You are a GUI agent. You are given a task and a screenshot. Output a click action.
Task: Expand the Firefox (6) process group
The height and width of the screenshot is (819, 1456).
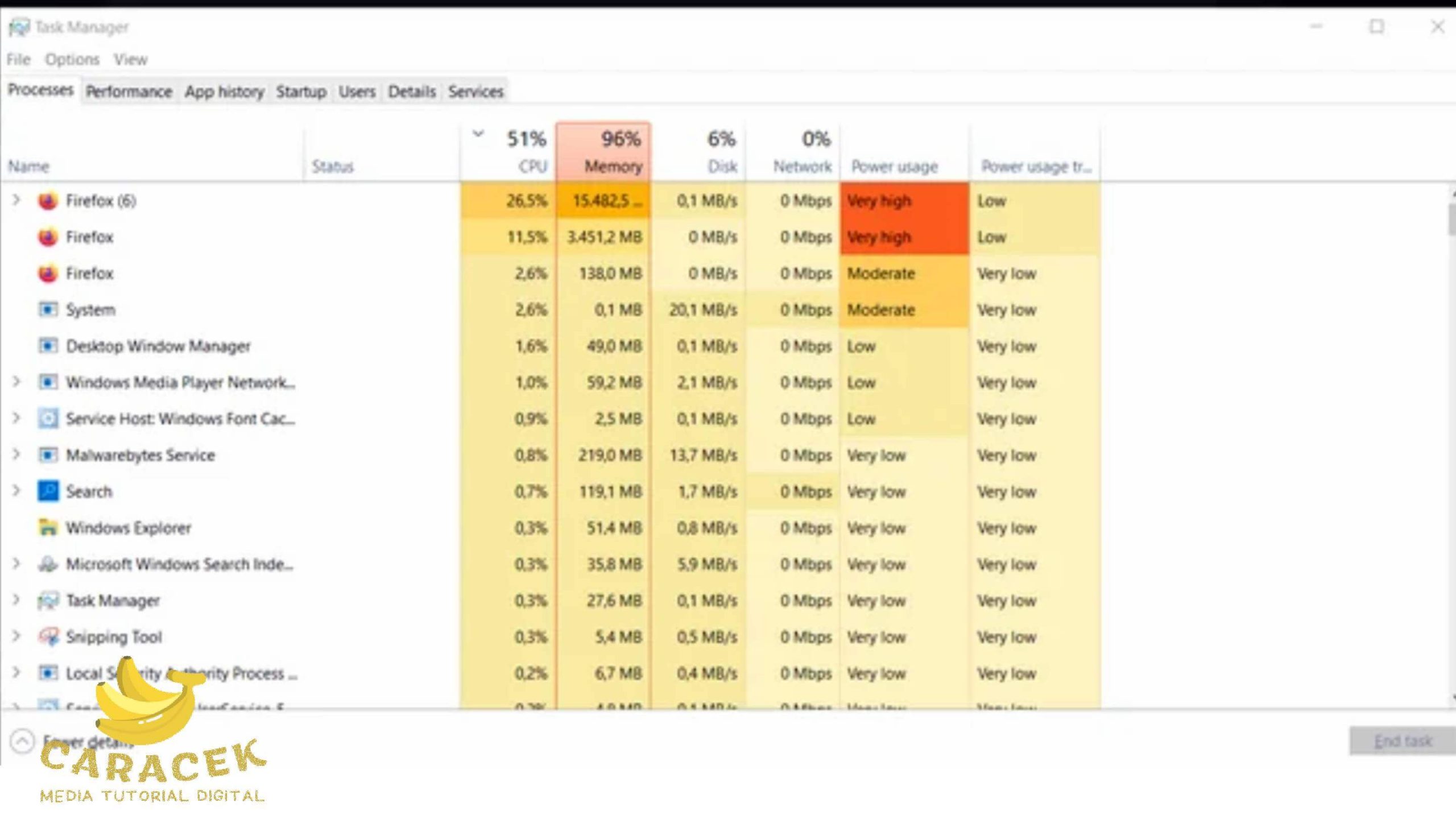[x=16, y=200]
